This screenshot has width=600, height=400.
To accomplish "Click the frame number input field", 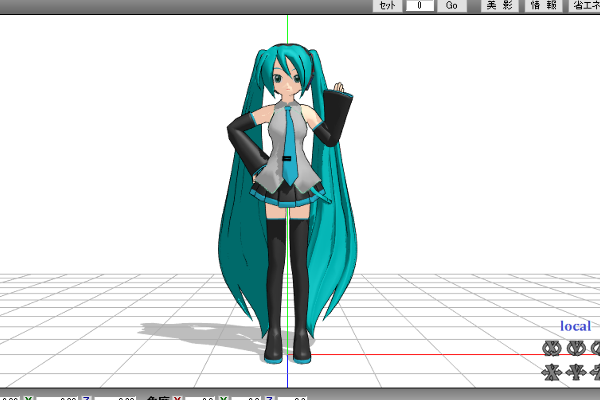I will point(420,6).
